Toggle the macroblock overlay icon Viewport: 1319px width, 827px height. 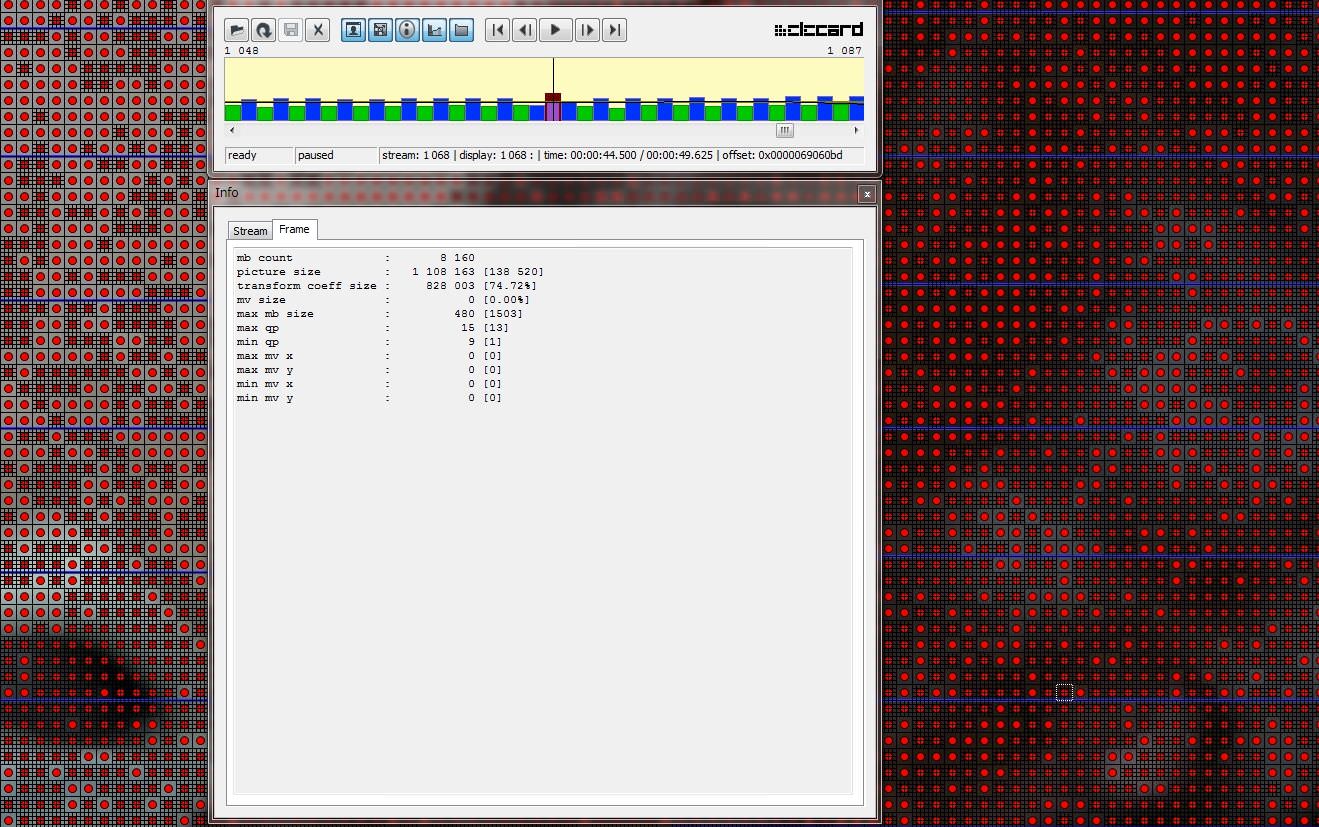coord(380,30)
